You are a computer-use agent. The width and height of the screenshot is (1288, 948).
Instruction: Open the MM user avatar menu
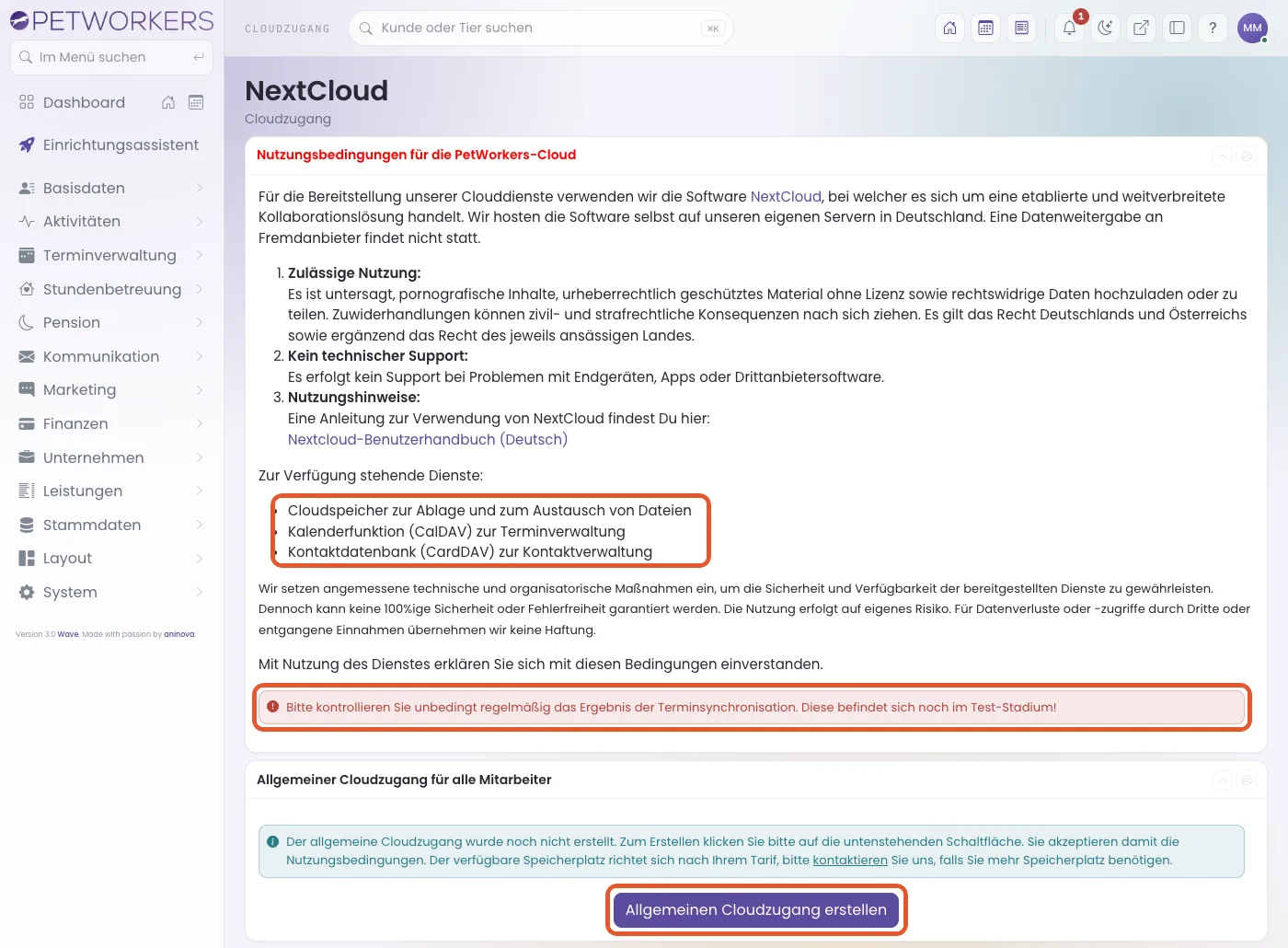pos(1252,28)
